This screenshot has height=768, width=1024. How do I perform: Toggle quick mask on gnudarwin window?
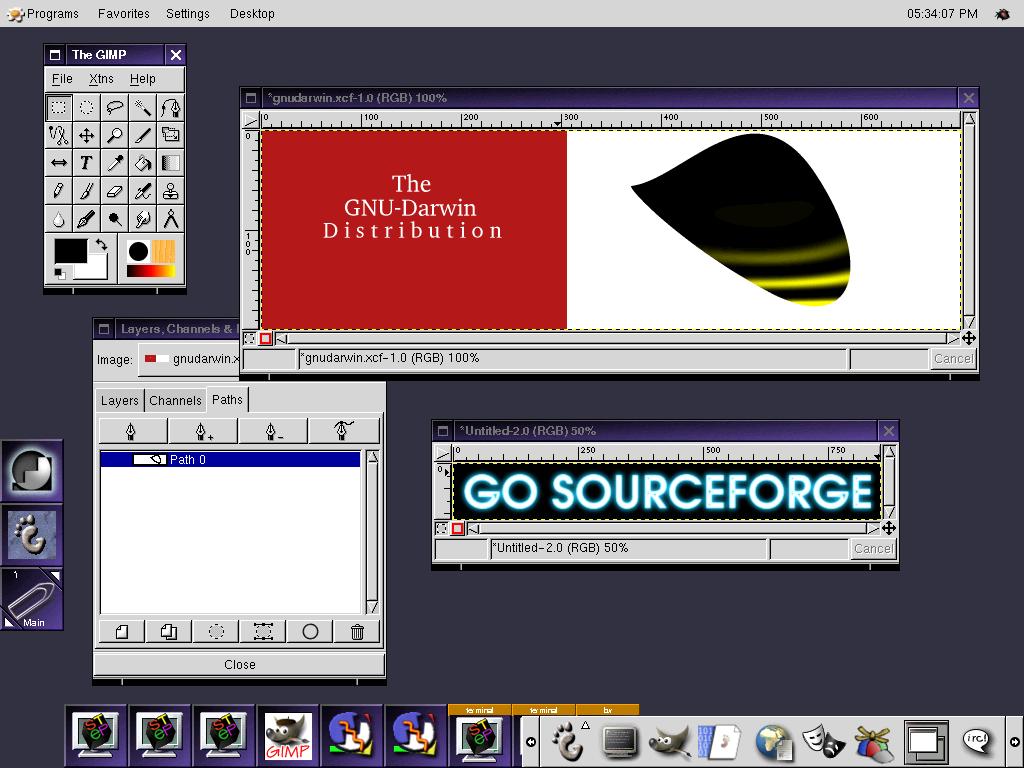click(x=266, y=339)
